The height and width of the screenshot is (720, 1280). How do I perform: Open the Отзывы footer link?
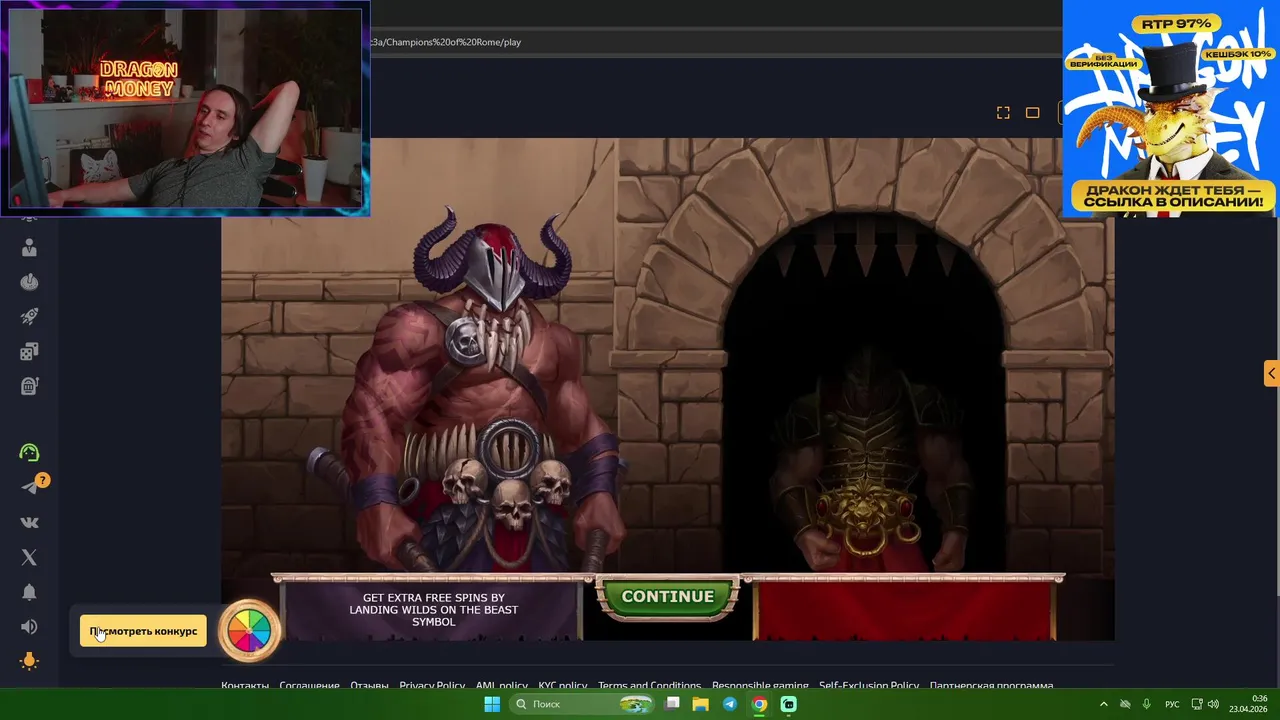click(x=369, y=686)
